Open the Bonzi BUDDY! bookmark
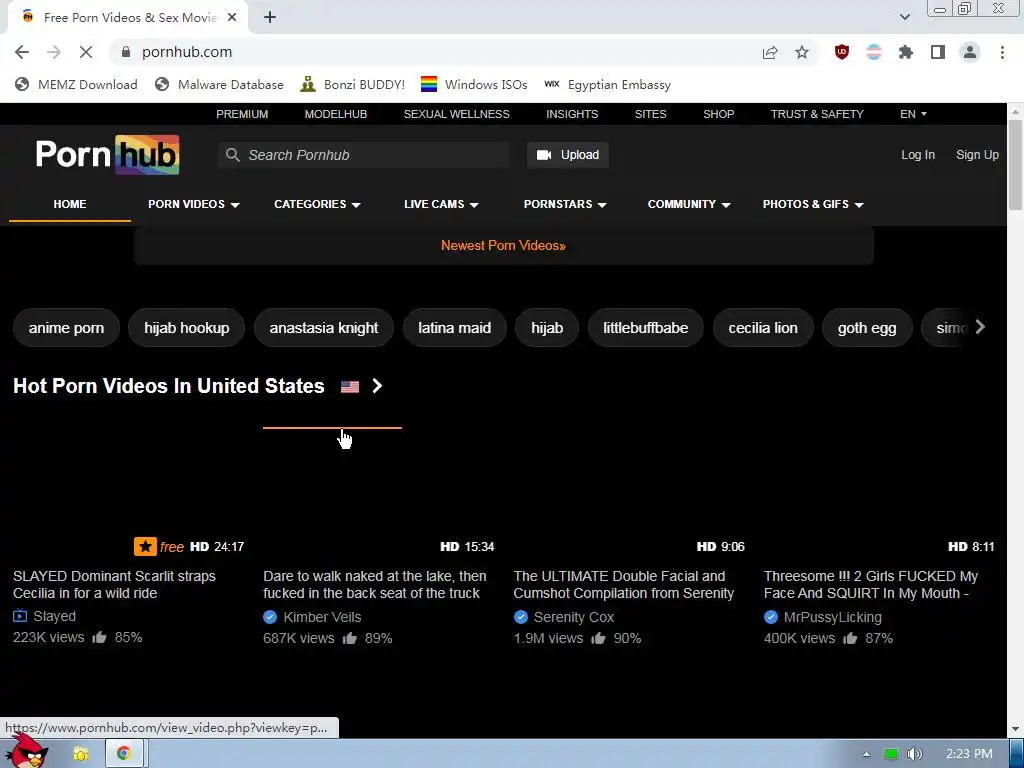 pos(353,84)
